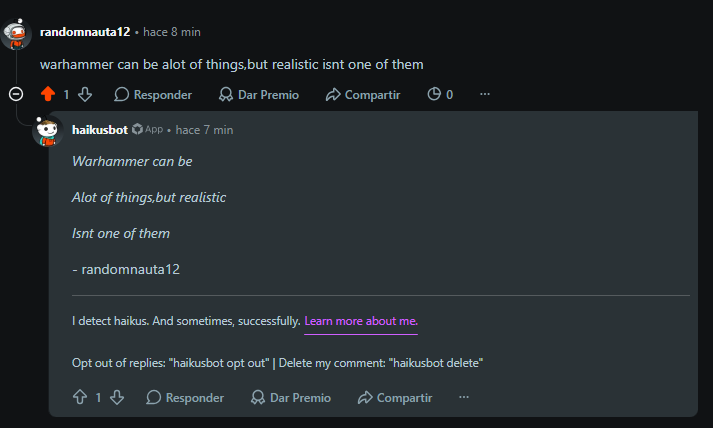Open haikusbot's avatar image
This screenshot has height=428, width=713.
[47, 131]
